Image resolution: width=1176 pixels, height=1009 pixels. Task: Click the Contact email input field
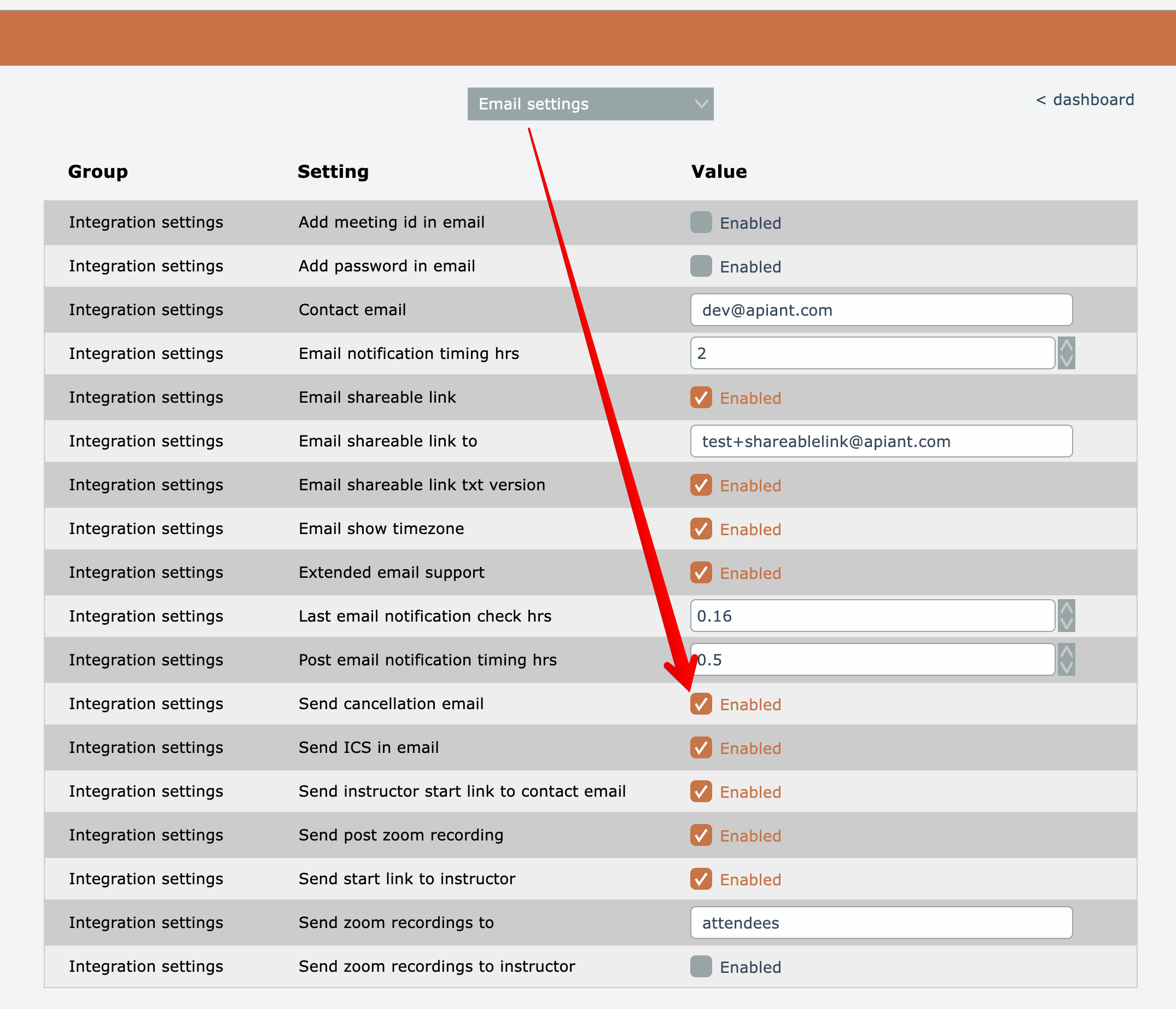coord(880,310)
